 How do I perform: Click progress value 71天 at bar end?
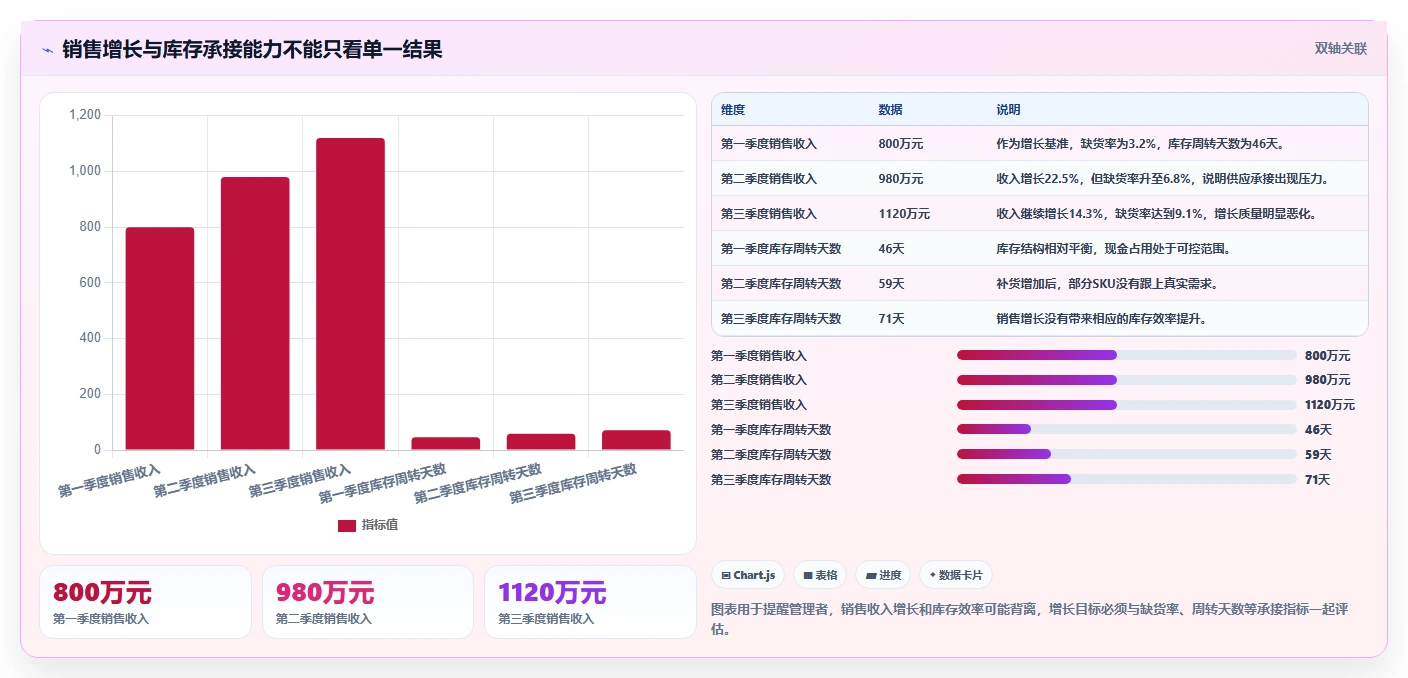tap(1318, 480)
